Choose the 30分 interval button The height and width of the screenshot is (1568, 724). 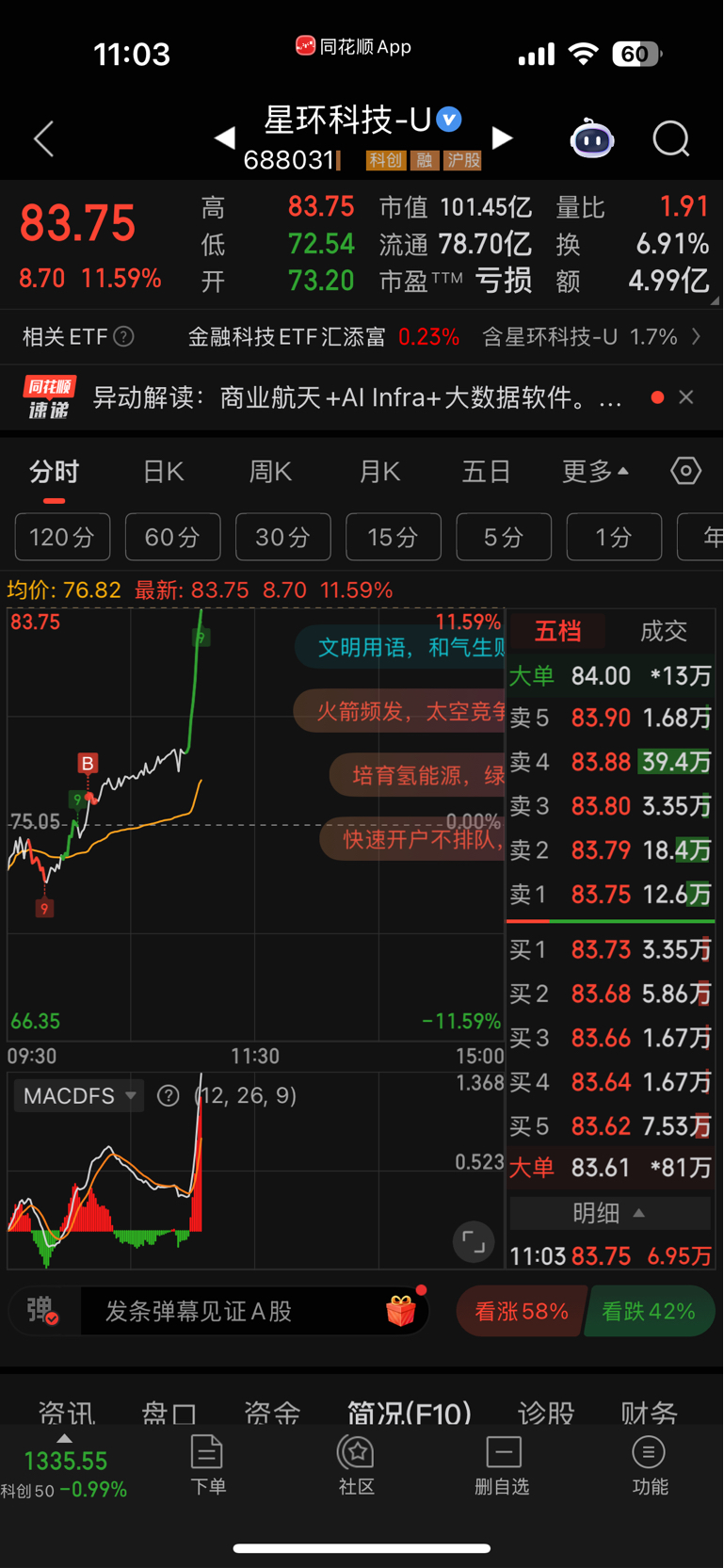(x=282, y=537)
